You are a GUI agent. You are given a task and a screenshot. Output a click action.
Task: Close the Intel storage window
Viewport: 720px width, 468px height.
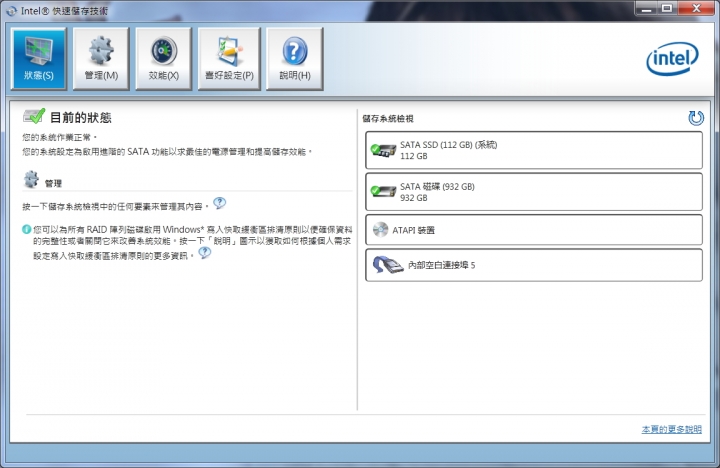[x=696, y=8]
